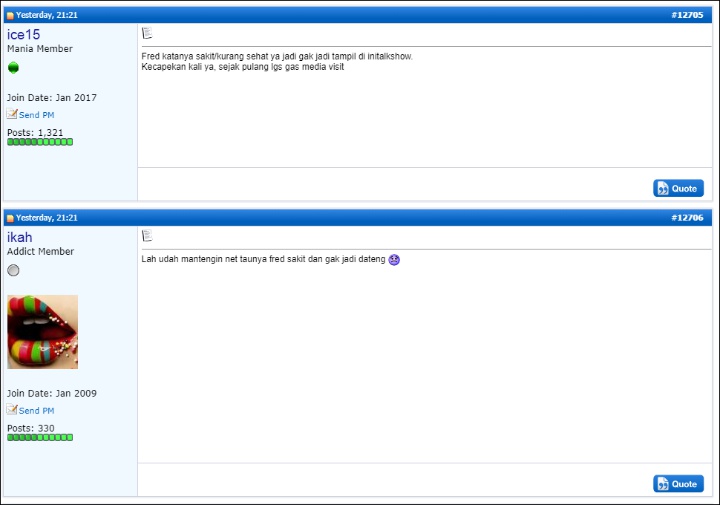The height and width of the screenshot is (505, 720).
Task: Click ikah's post text 'Lah udah mantengin net'
Action: click(189, 259)
